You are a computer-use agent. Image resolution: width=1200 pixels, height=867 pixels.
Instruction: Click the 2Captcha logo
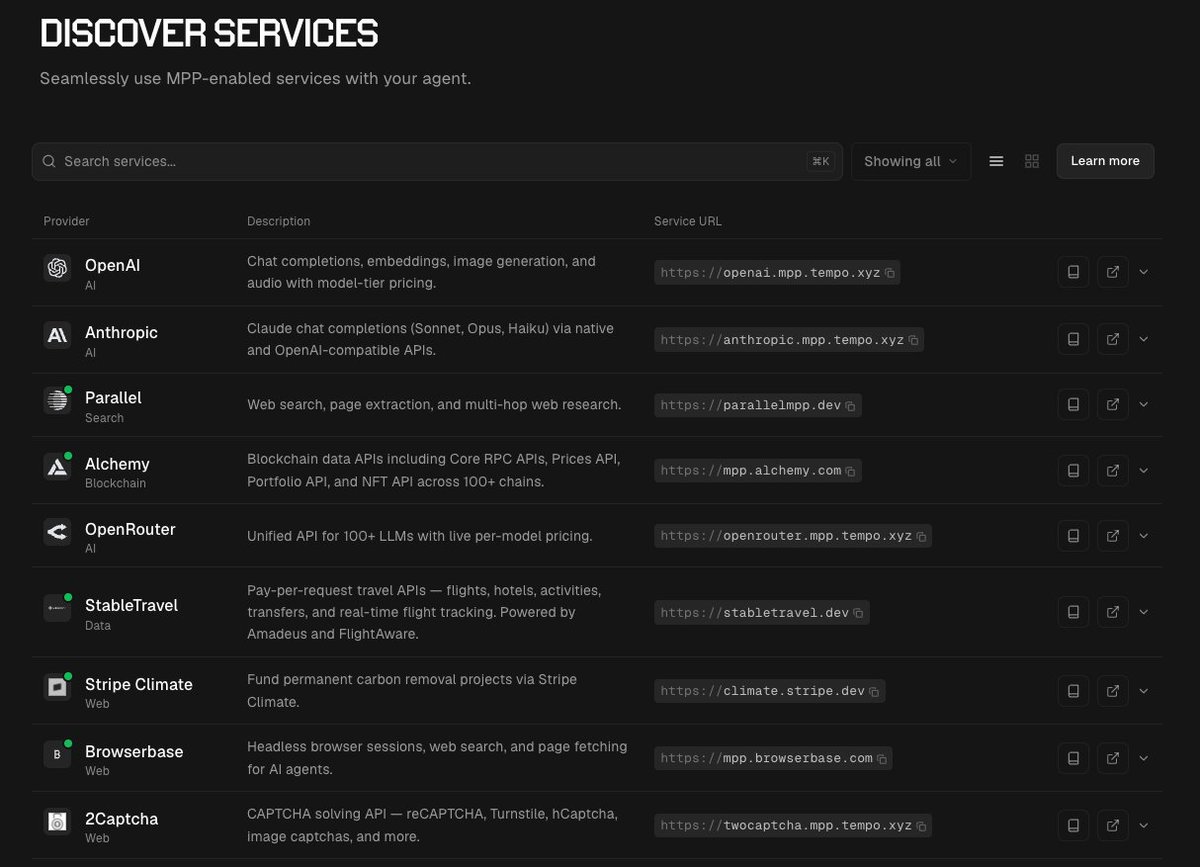[57, 821]
